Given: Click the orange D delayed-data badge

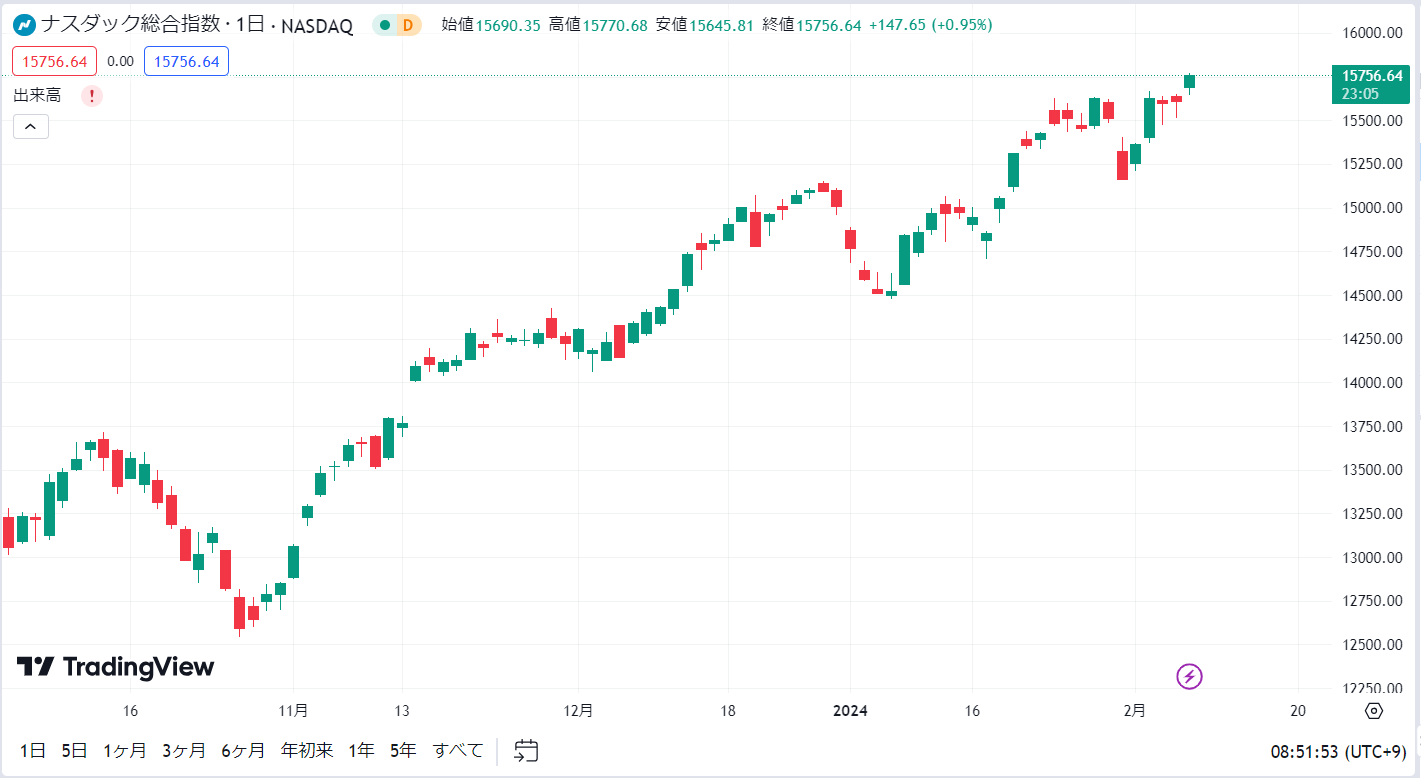Looking at the screenshot, I should pyautogui.click(x=408, y=25).
